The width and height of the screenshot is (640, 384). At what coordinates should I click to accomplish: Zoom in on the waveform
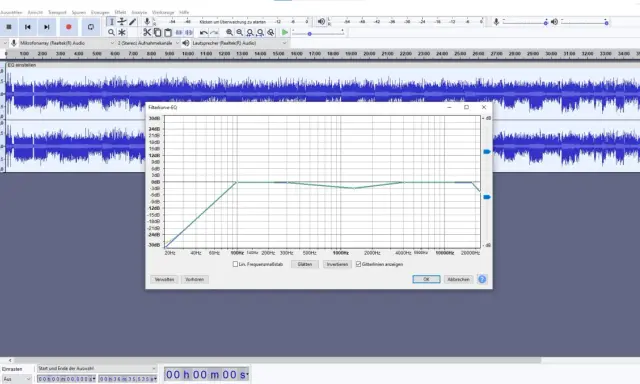click(229, 32)
